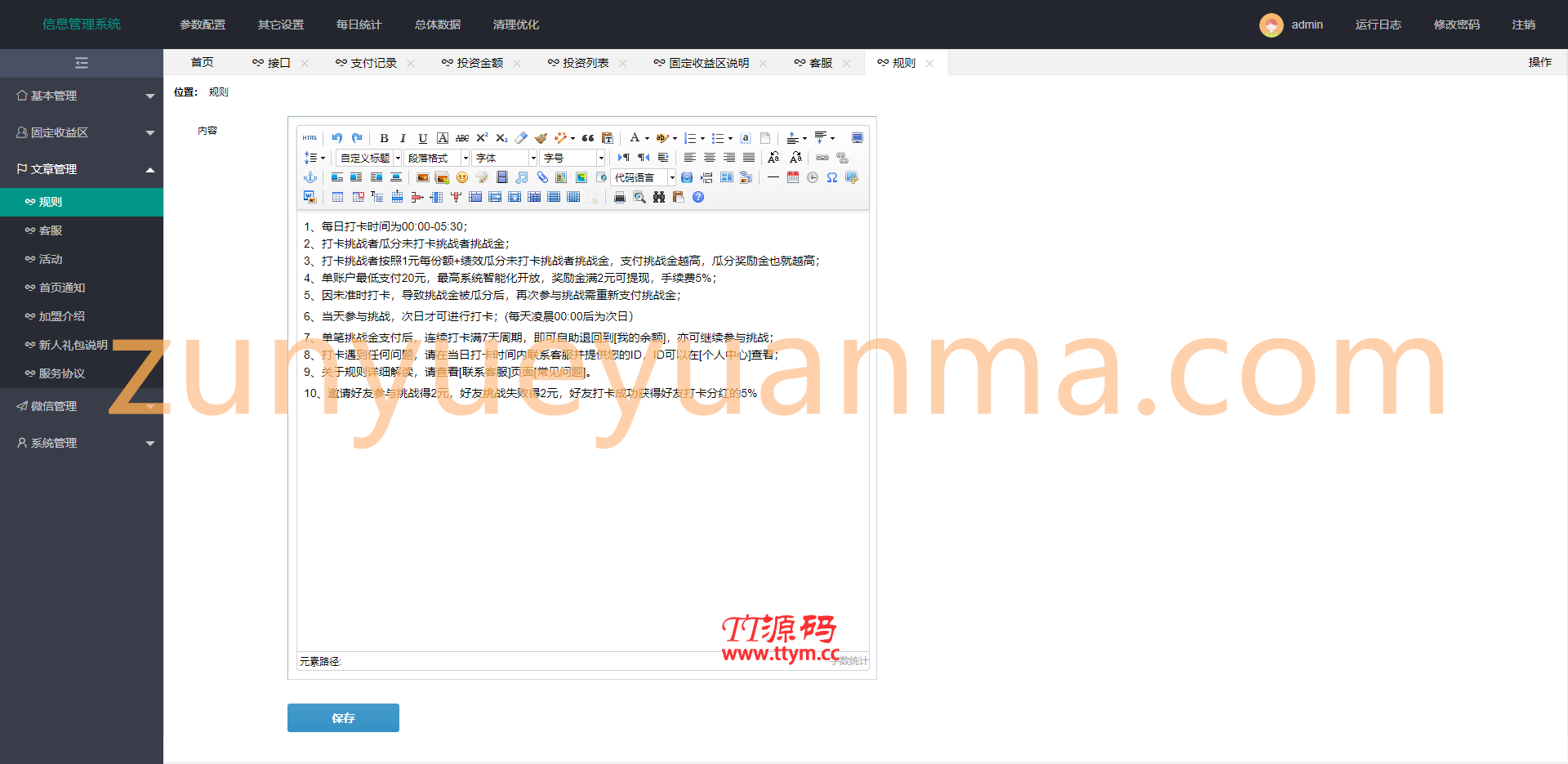Insert the current date
1568x764 pixels.
point(792,177)
